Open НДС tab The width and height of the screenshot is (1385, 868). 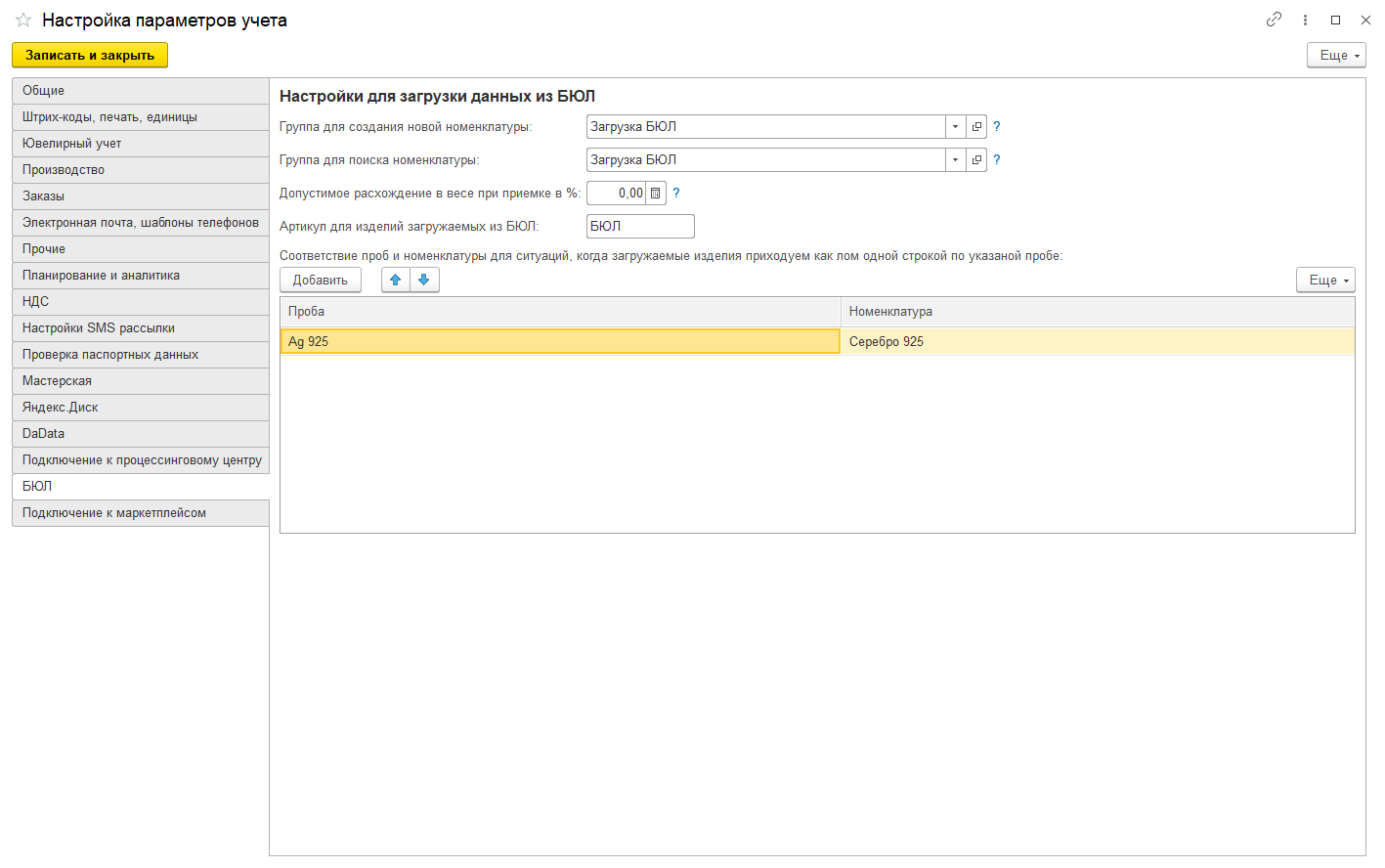coord(141,302)
